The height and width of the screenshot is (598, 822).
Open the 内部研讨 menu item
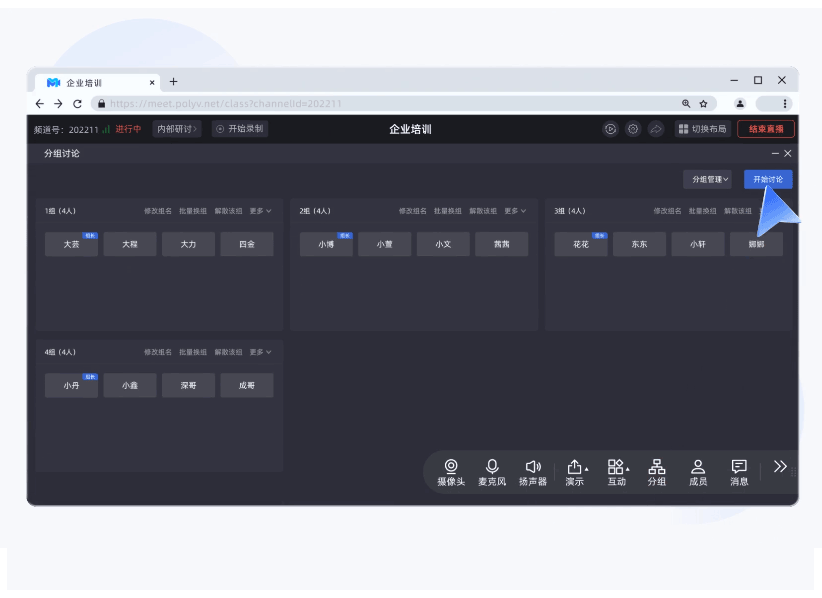point(175,128)
